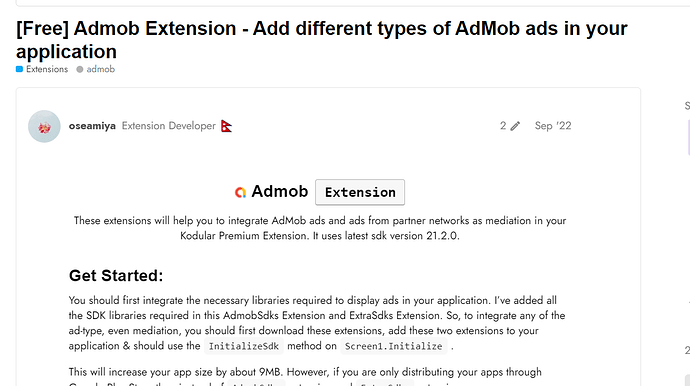Click the Admob heading text
Viewport: 690px width, 386px height.
280,191
